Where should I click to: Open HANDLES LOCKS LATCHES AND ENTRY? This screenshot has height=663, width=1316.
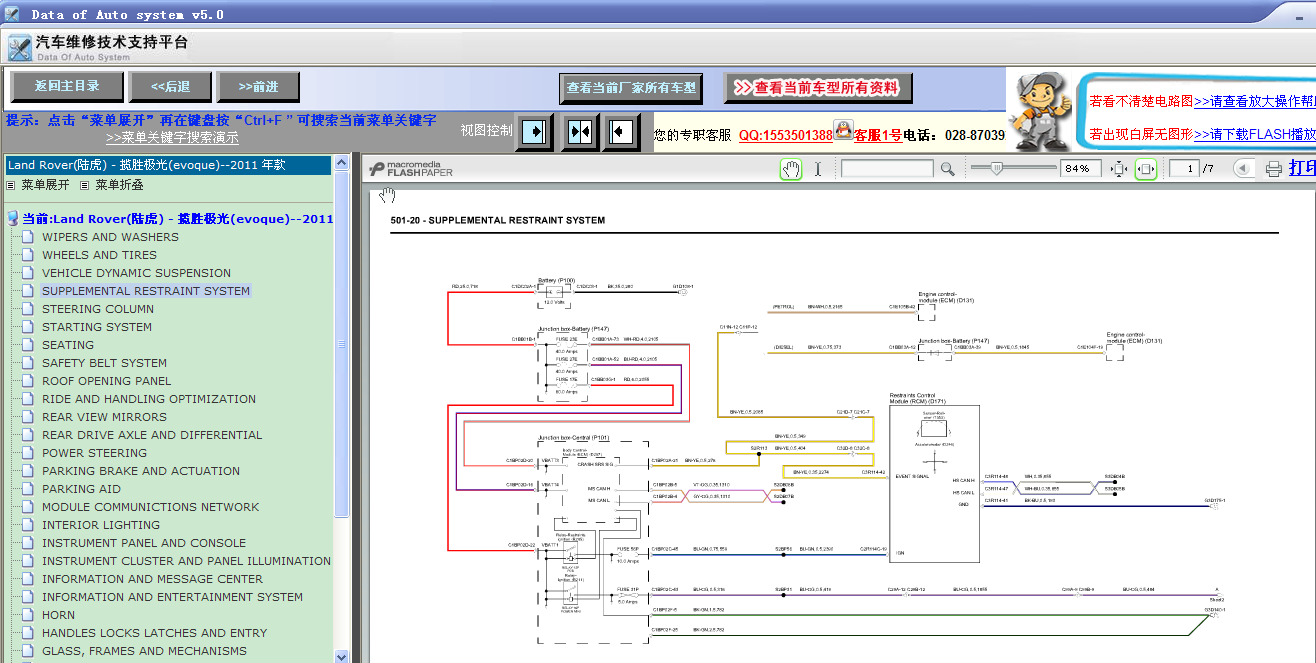pyautogui.click(x=154, y=633)
